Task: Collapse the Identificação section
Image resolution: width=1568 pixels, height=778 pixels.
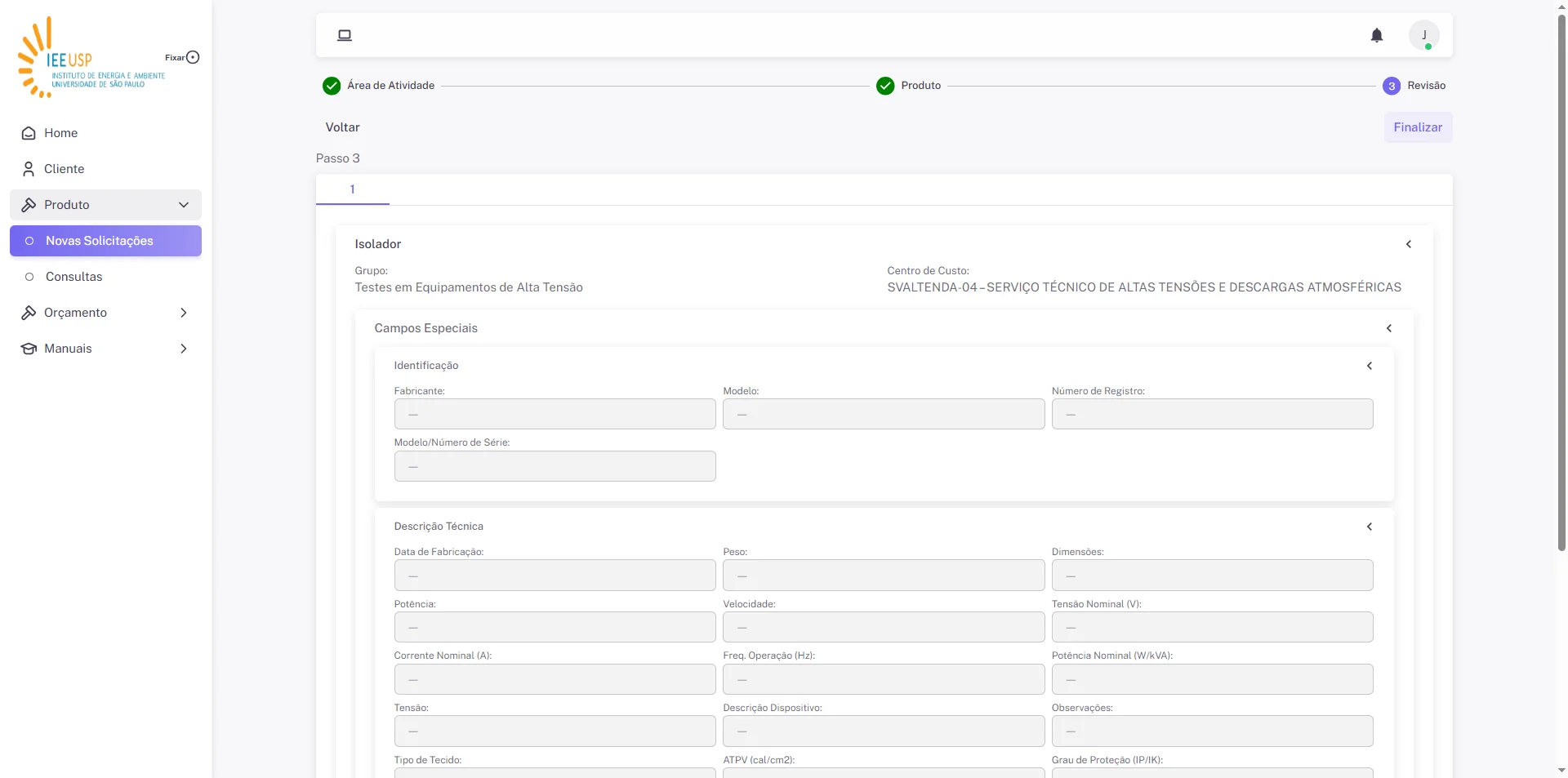Action: [1370, 366]
